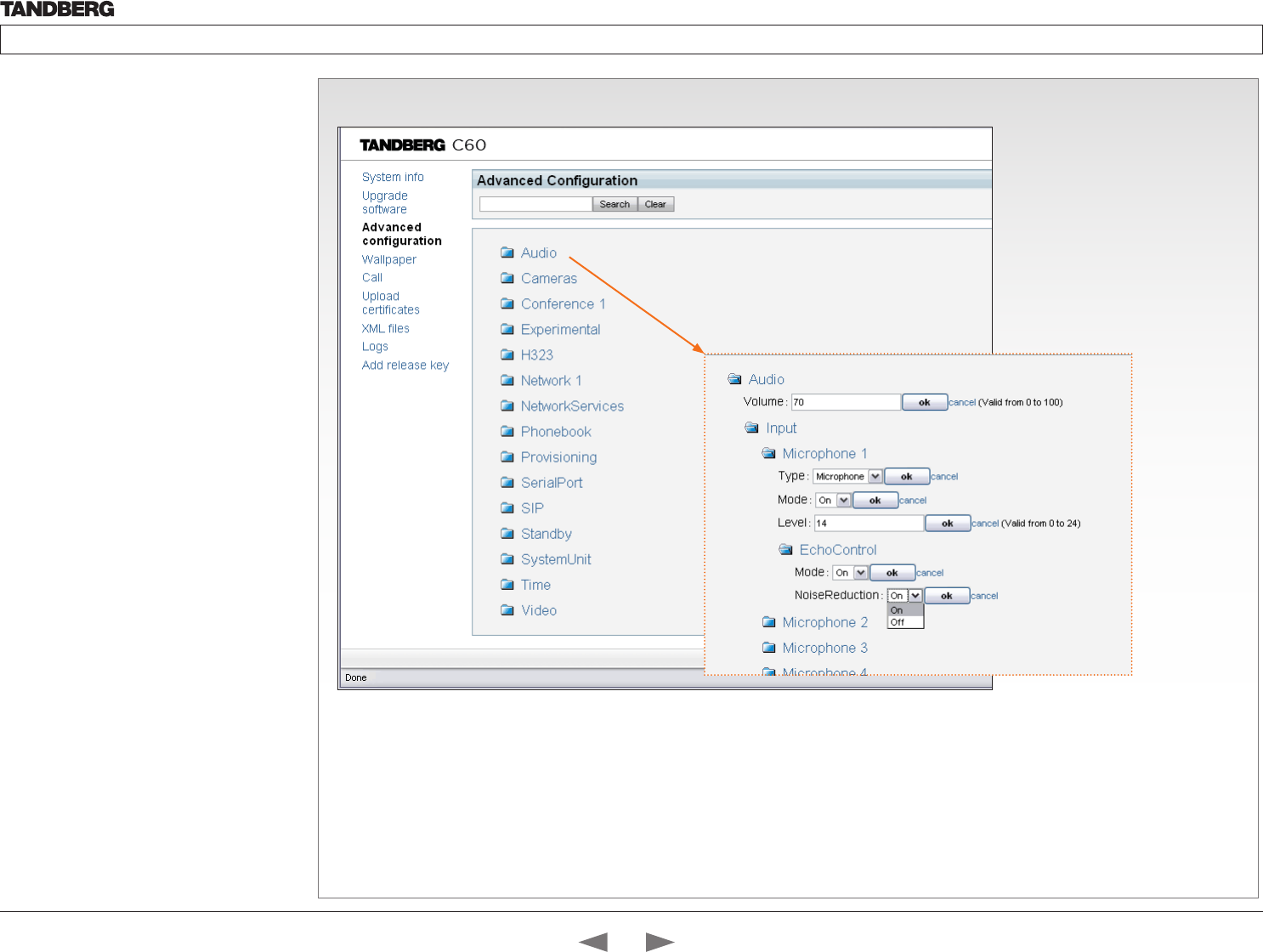Click the EchoControl open folder icon
1263x952 pixels.
point(786,549)
